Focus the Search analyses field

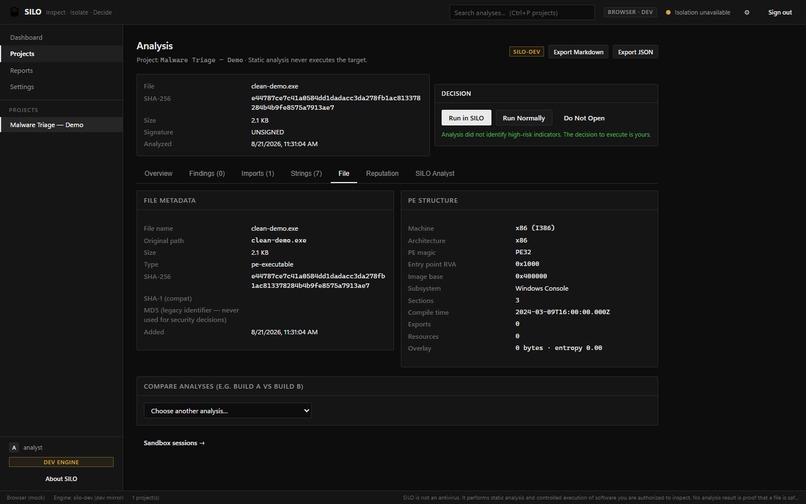click(522, 12)
